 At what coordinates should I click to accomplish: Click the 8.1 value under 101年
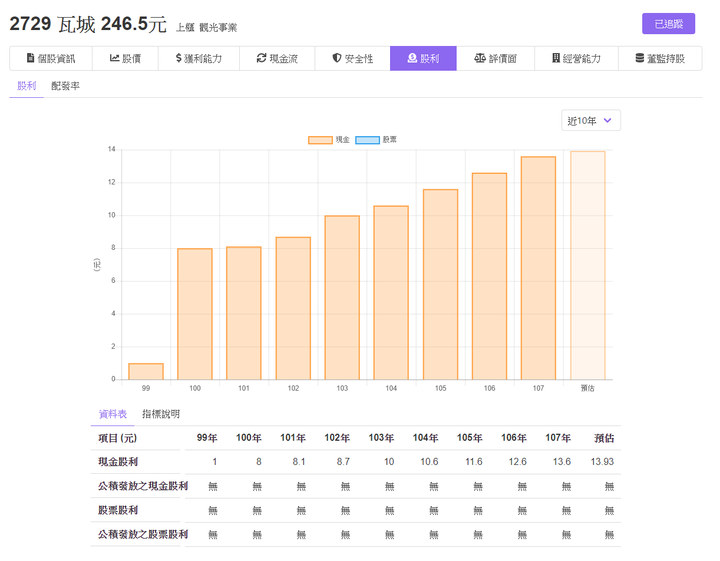point(299,462)
